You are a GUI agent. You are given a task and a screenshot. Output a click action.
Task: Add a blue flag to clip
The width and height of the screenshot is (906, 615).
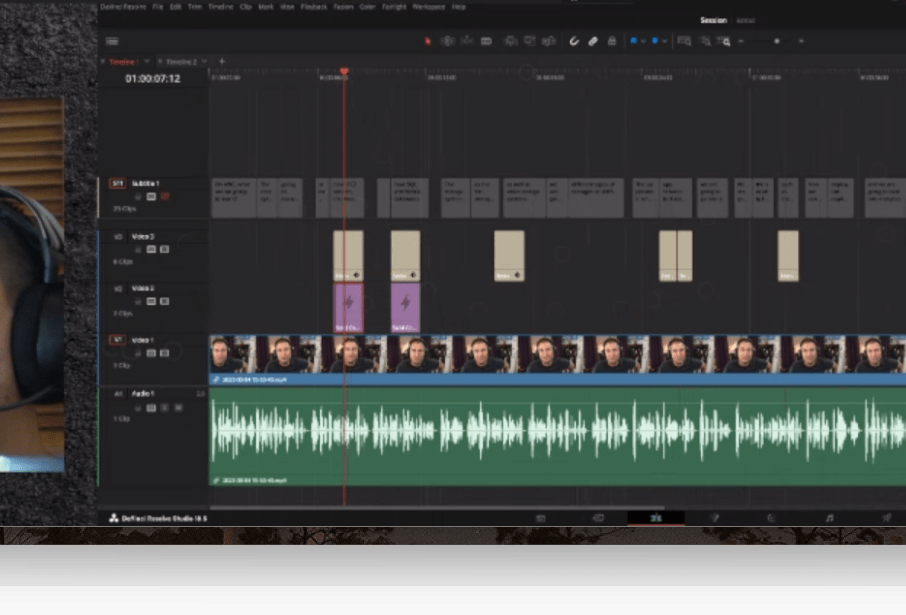[634, 41]
